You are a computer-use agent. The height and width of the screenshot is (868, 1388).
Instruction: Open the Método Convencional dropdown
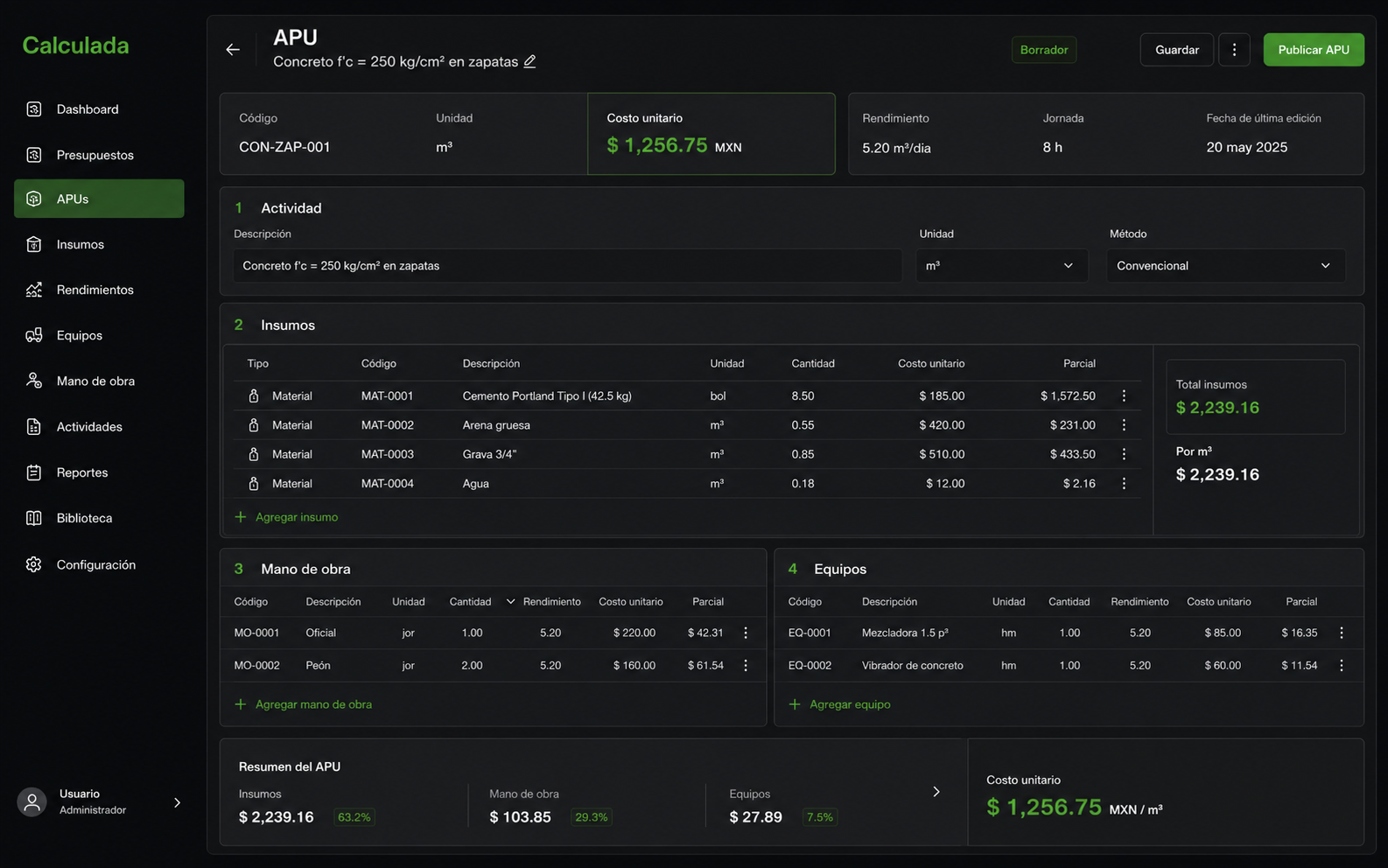(x=1225, y=266)
